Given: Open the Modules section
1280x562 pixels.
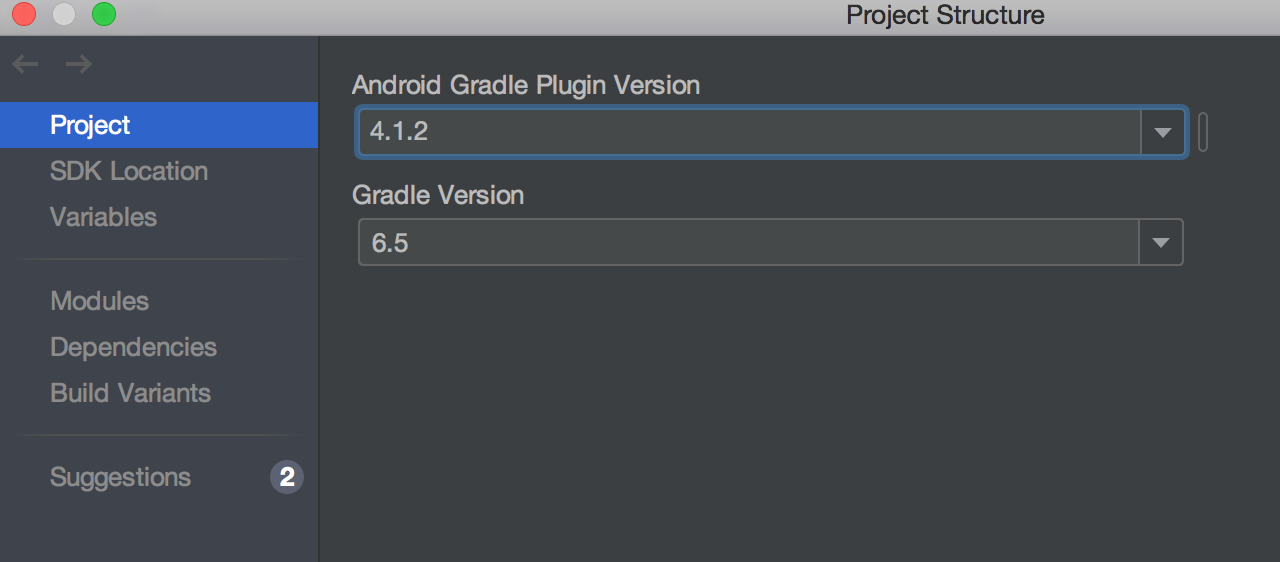Looking at the screenshot, I should 99,301.
